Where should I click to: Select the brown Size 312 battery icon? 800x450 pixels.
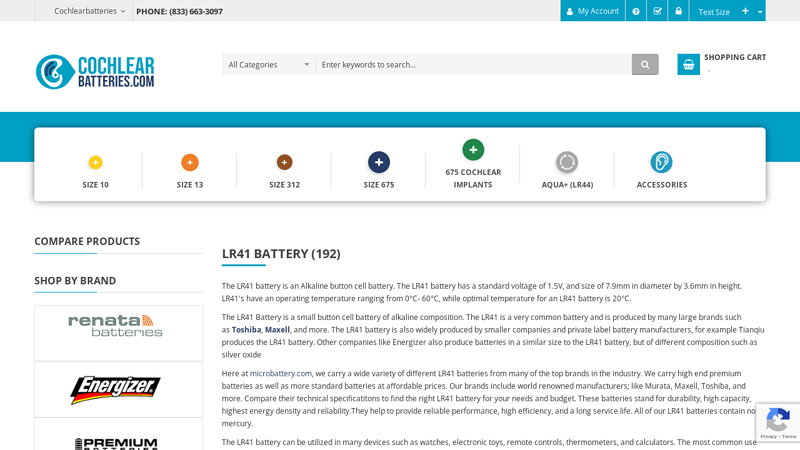click(284, 162)
